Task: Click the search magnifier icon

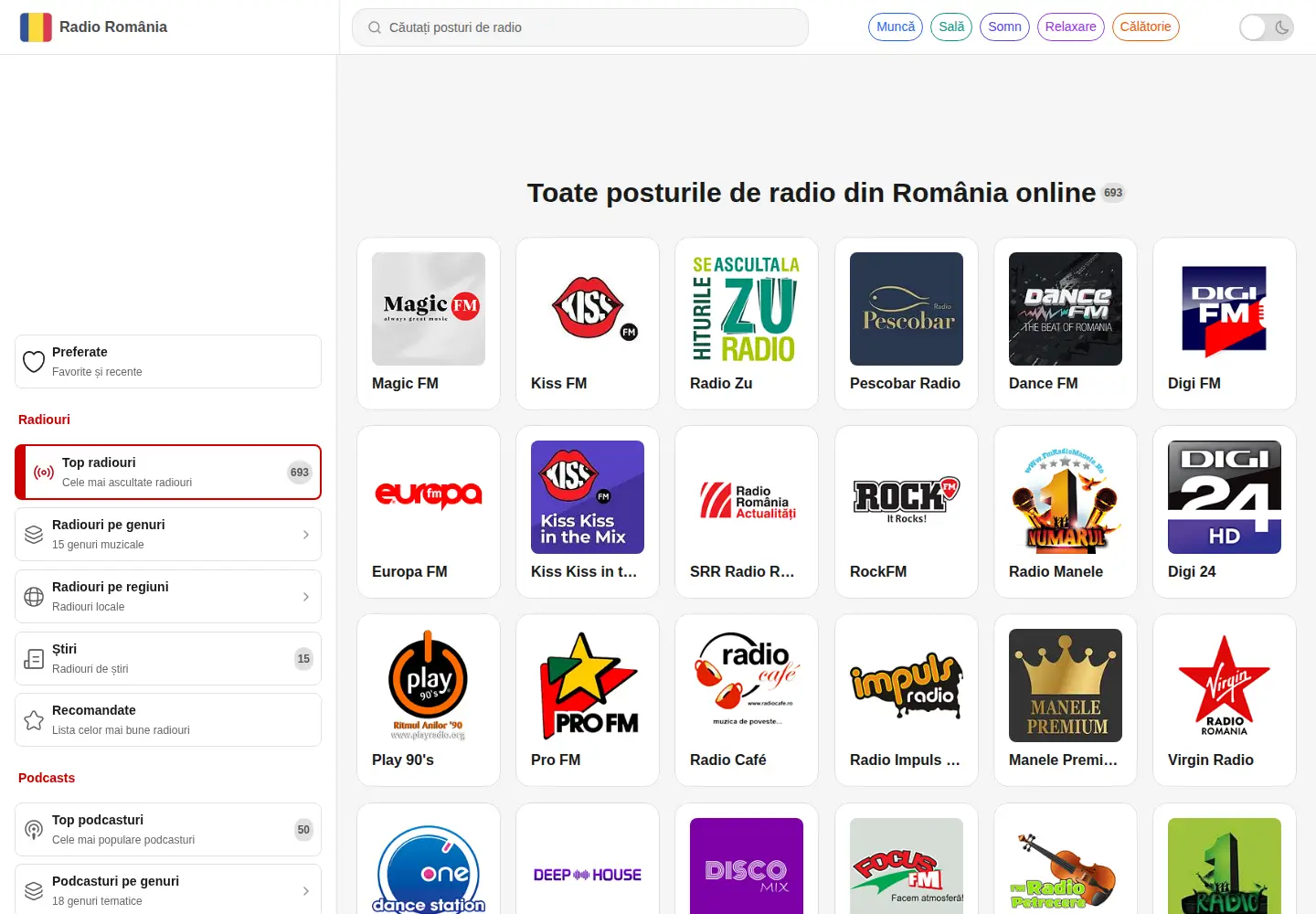Action: [375, 27]
